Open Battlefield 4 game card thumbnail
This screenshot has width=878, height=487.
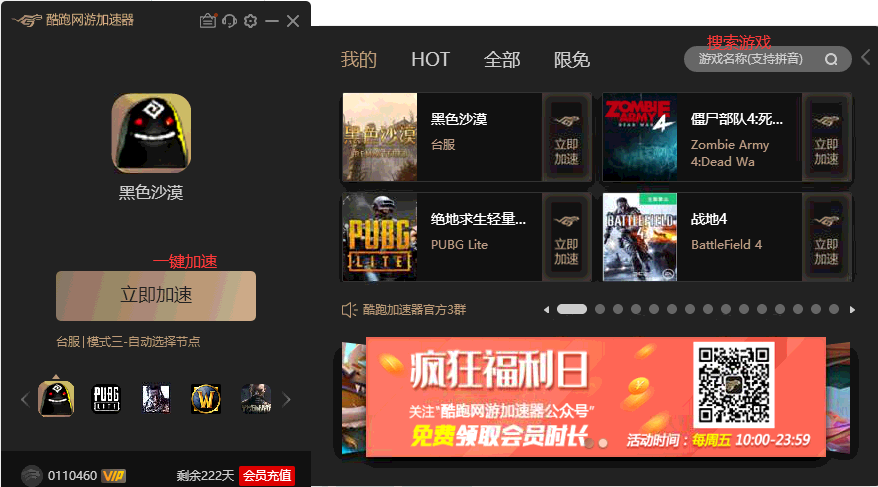[x=639, y=237]
